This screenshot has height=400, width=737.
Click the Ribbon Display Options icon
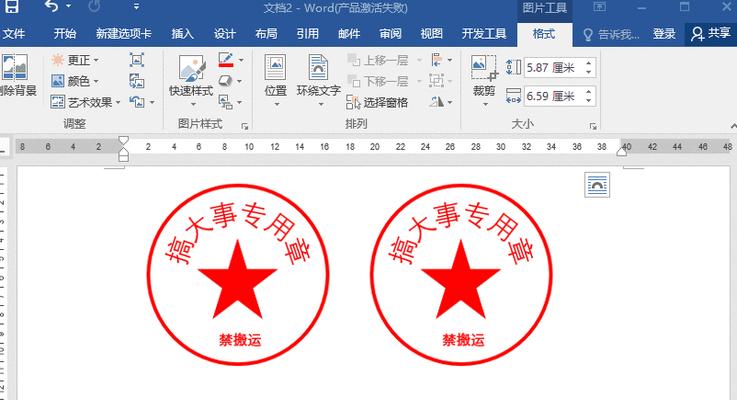pos(599,7)
